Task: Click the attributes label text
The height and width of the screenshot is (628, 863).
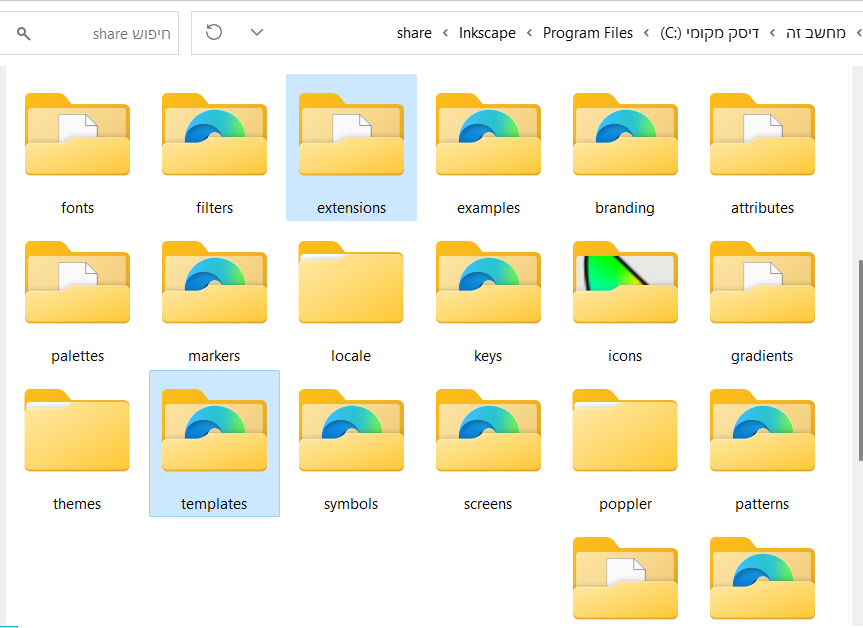Action: click(x=762, y=208)
